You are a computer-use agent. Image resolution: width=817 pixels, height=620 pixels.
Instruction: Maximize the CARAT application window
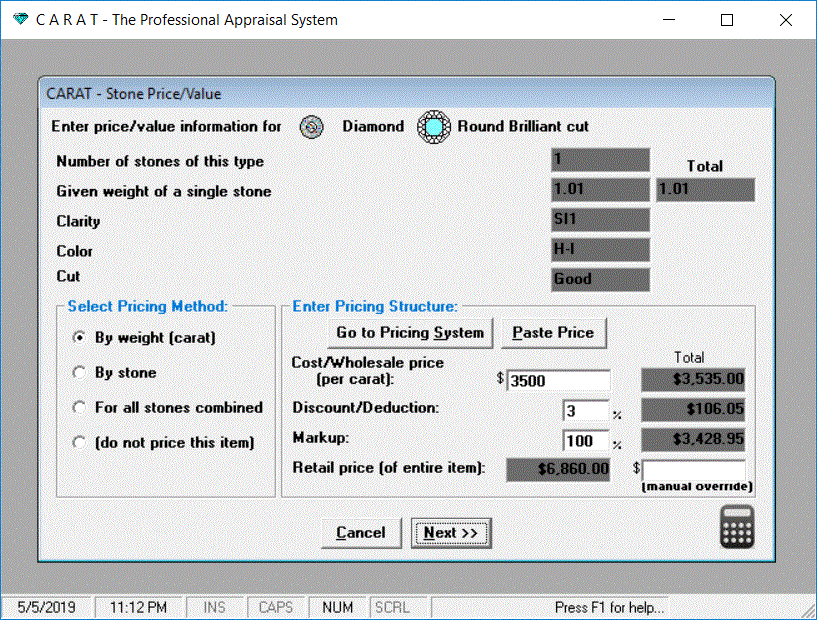pyautogui.click(x=727, y=20)
